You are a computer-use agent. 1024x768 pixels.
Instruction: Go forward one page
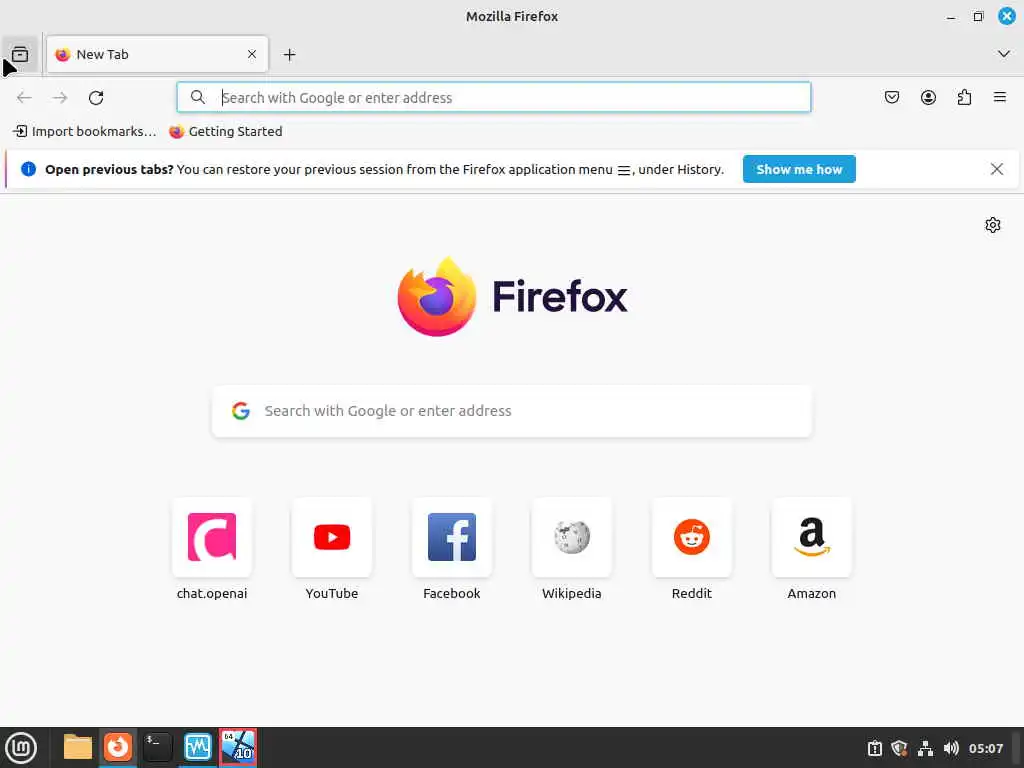60,97
